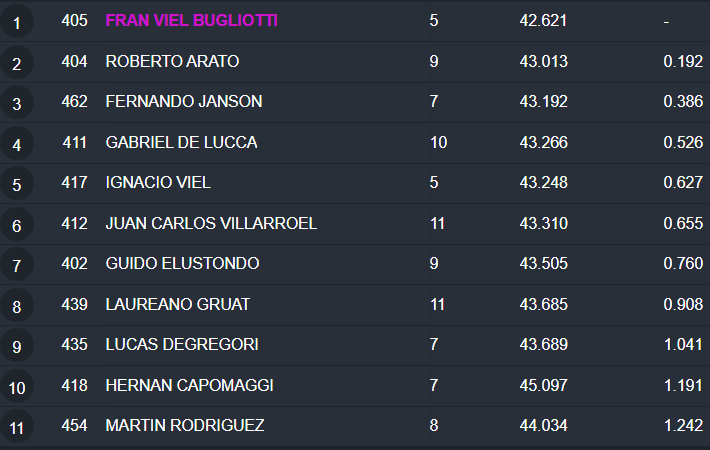The height and width of the screenshot is (450, 710).
Task: Click GUIDO ELUSTONDO's best time 43.505
Action: coord(543,264)
